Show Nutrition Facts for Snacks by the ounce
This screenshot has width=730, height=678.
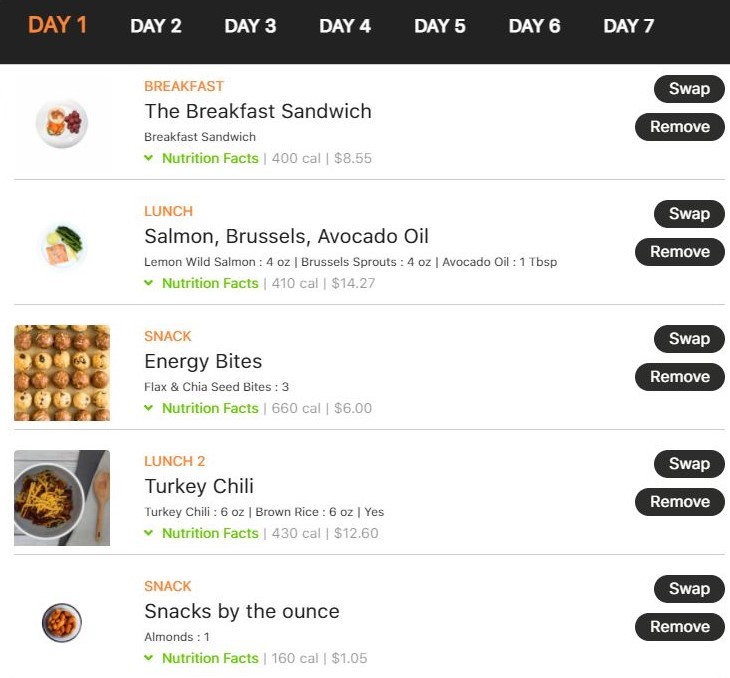coord(210,658)
